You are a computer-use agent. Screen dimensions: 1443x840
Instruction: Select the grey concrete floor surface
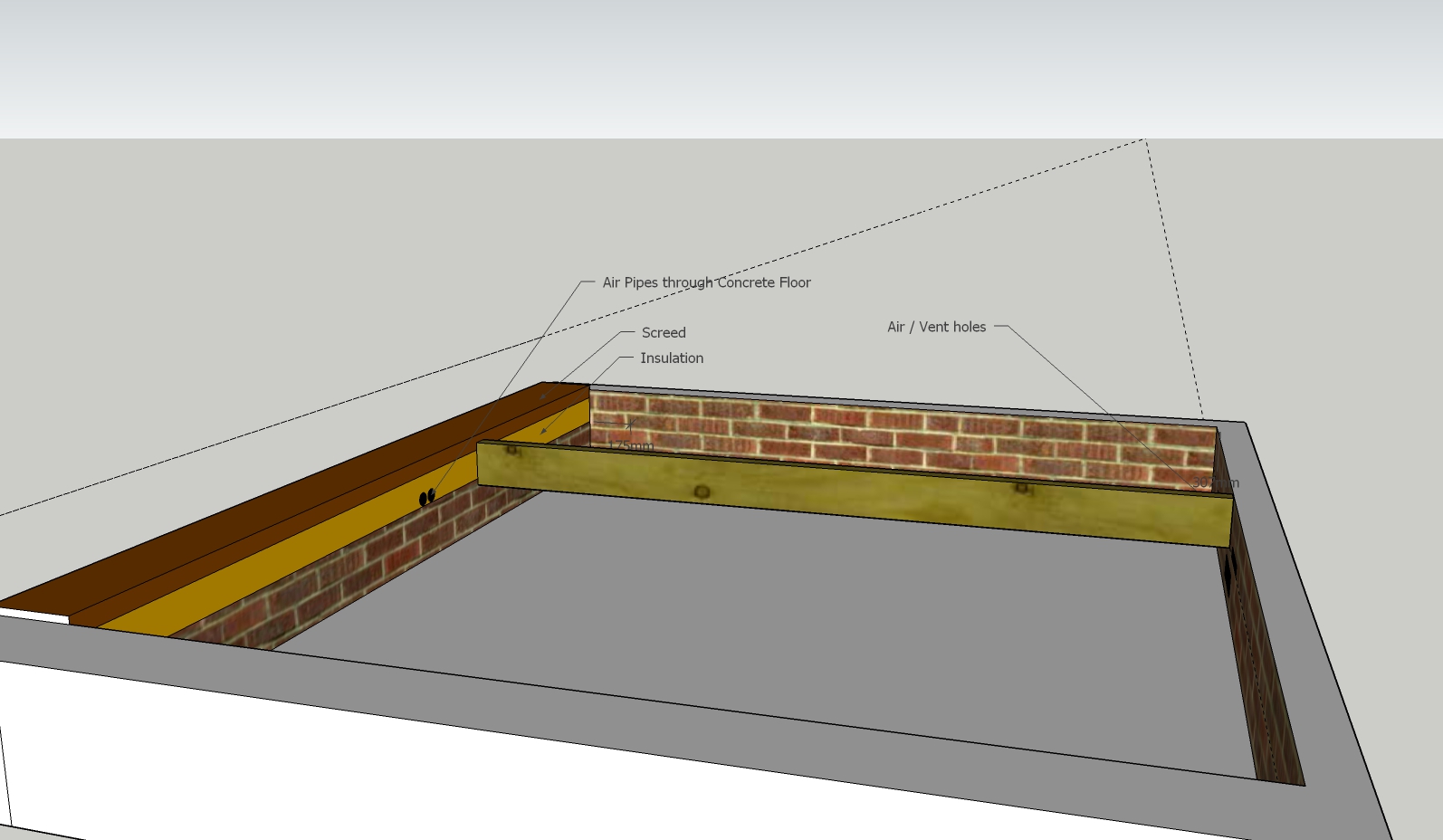tap(769, 616)
